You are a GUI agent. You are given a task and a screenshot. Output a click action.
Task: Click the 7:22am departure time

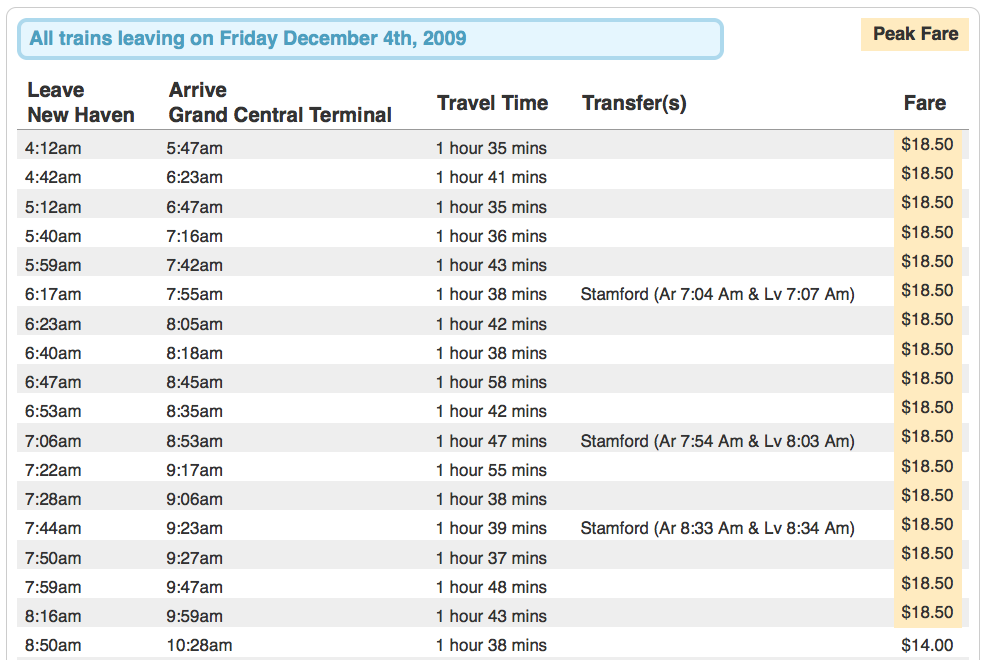[x=53, y=471]
